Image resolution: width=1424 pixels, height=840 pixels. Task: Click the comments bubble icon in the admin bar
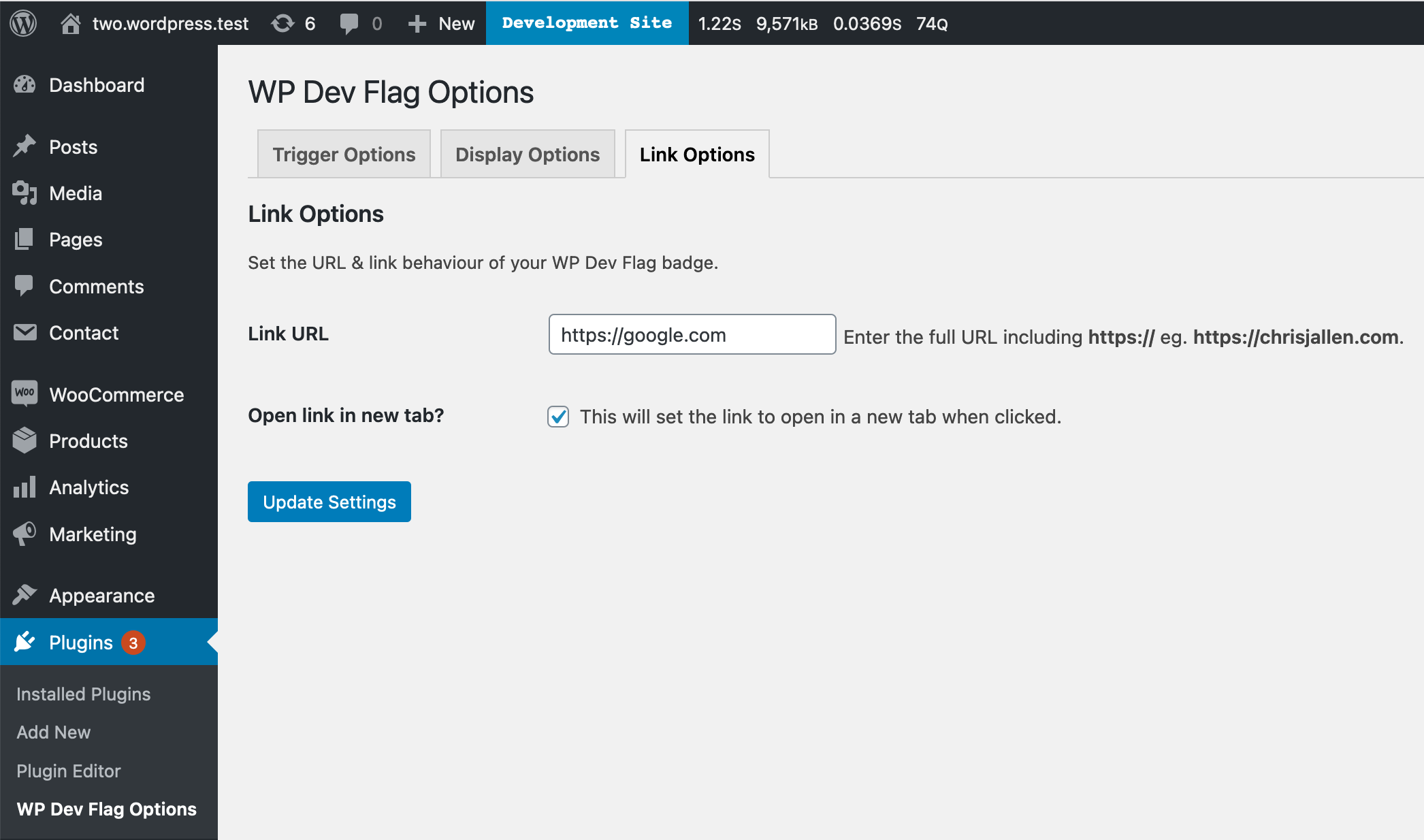pos(349,23)
